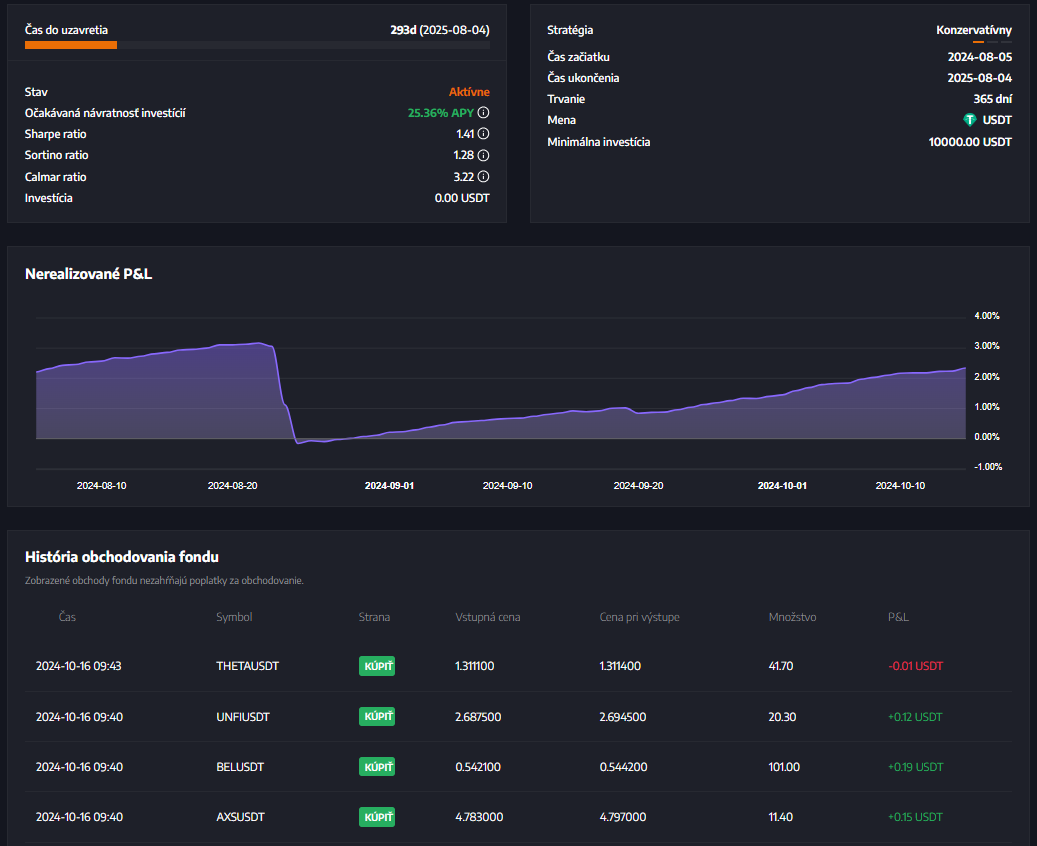The width and height of the screenshot is (1037, 846).
Task: Click the 2024-09-01 date on chart axis
Action: tap(389, 486)
